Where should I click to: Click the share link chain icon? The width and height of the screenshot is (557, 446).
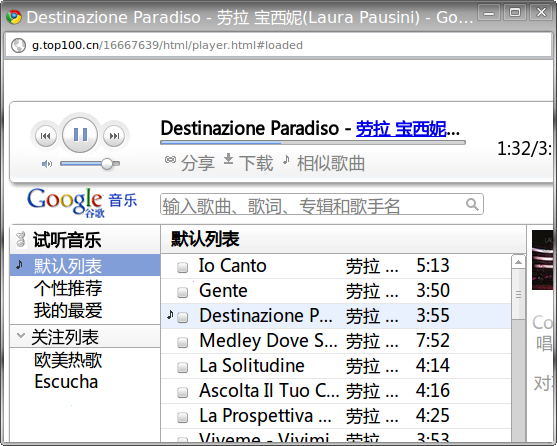click(x=170, y=160)
